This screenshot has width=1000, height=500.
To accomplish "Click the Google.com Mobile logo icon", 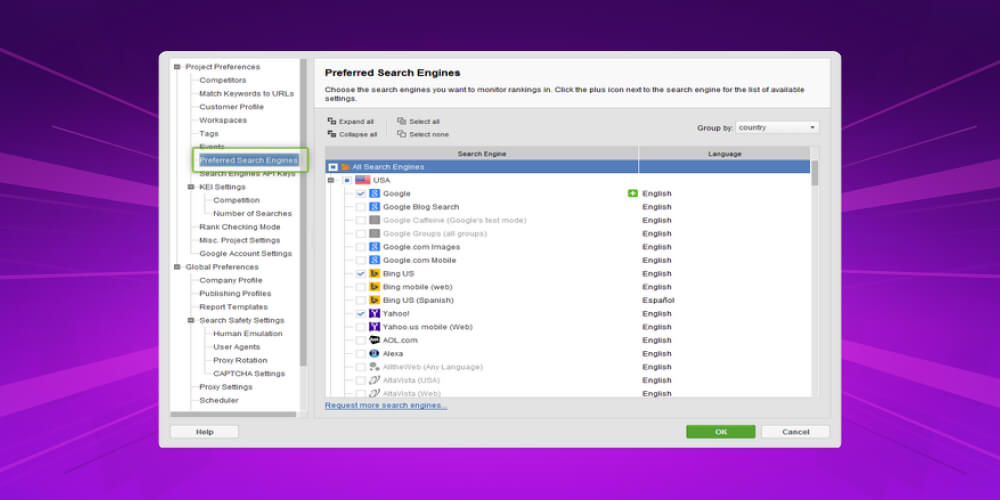I will pyautogui.click(x=374, y=260).
